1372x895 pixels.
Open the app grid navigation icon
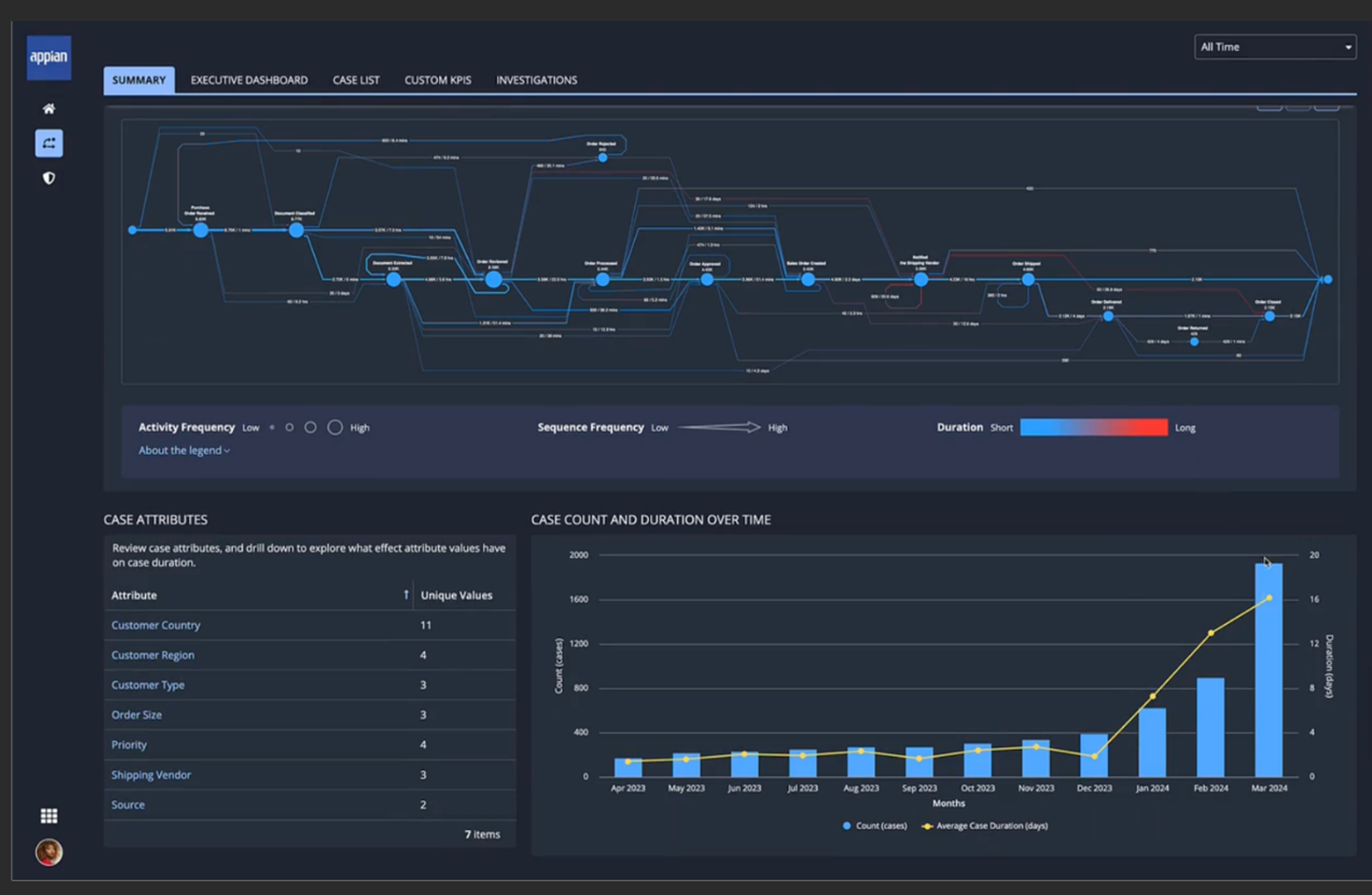tap(48, 815)
